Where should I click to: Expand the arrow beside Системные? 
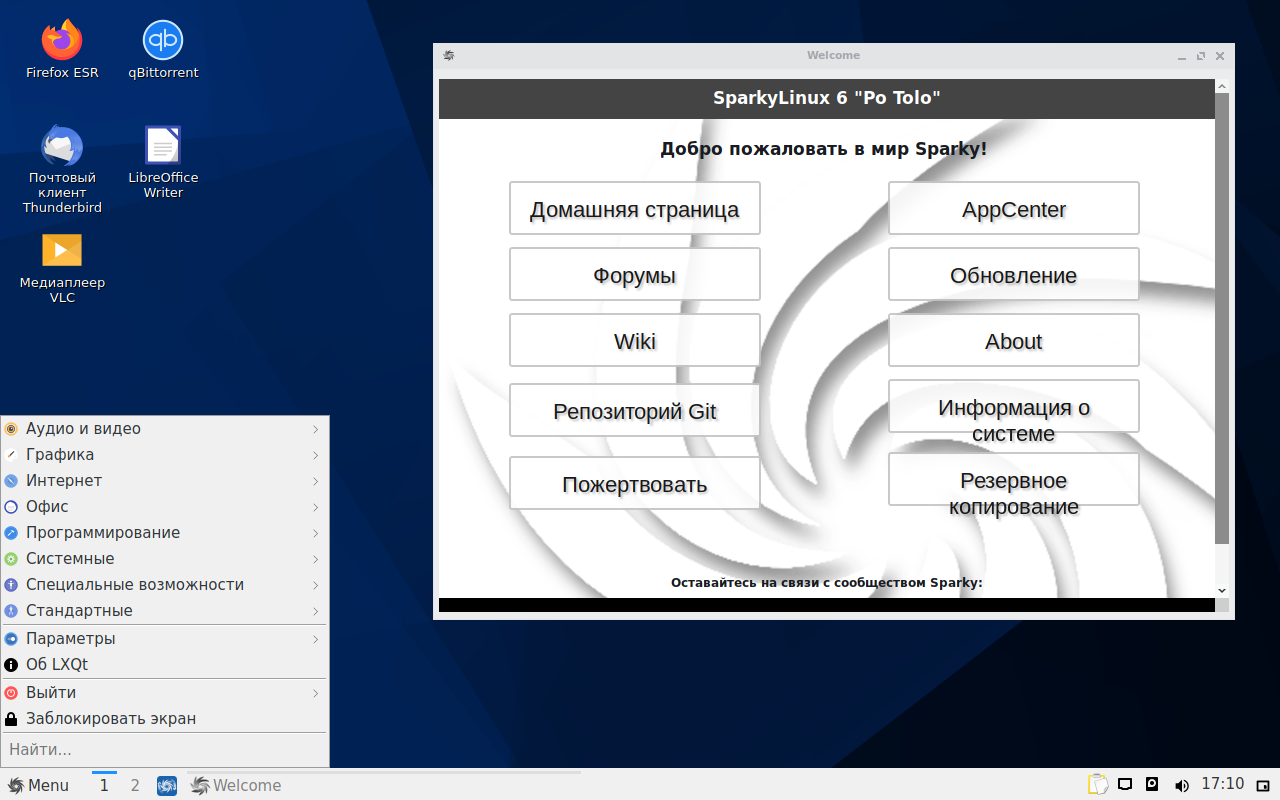[x=316, y=559]
